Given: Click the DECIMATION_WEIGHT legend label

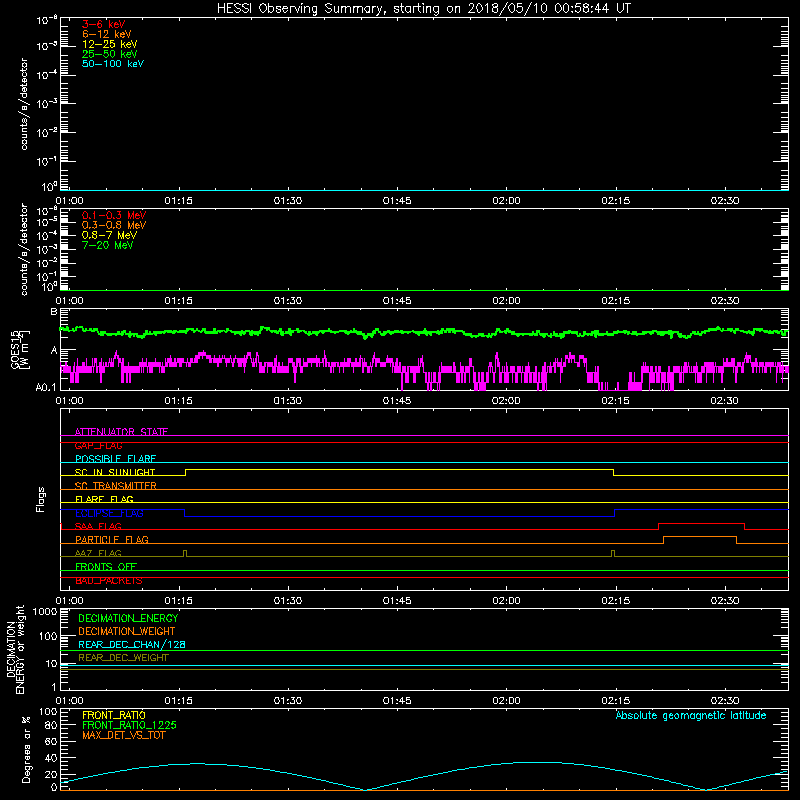Looking at the screenshot, I should pyautogui.click(x=127, y=631).
